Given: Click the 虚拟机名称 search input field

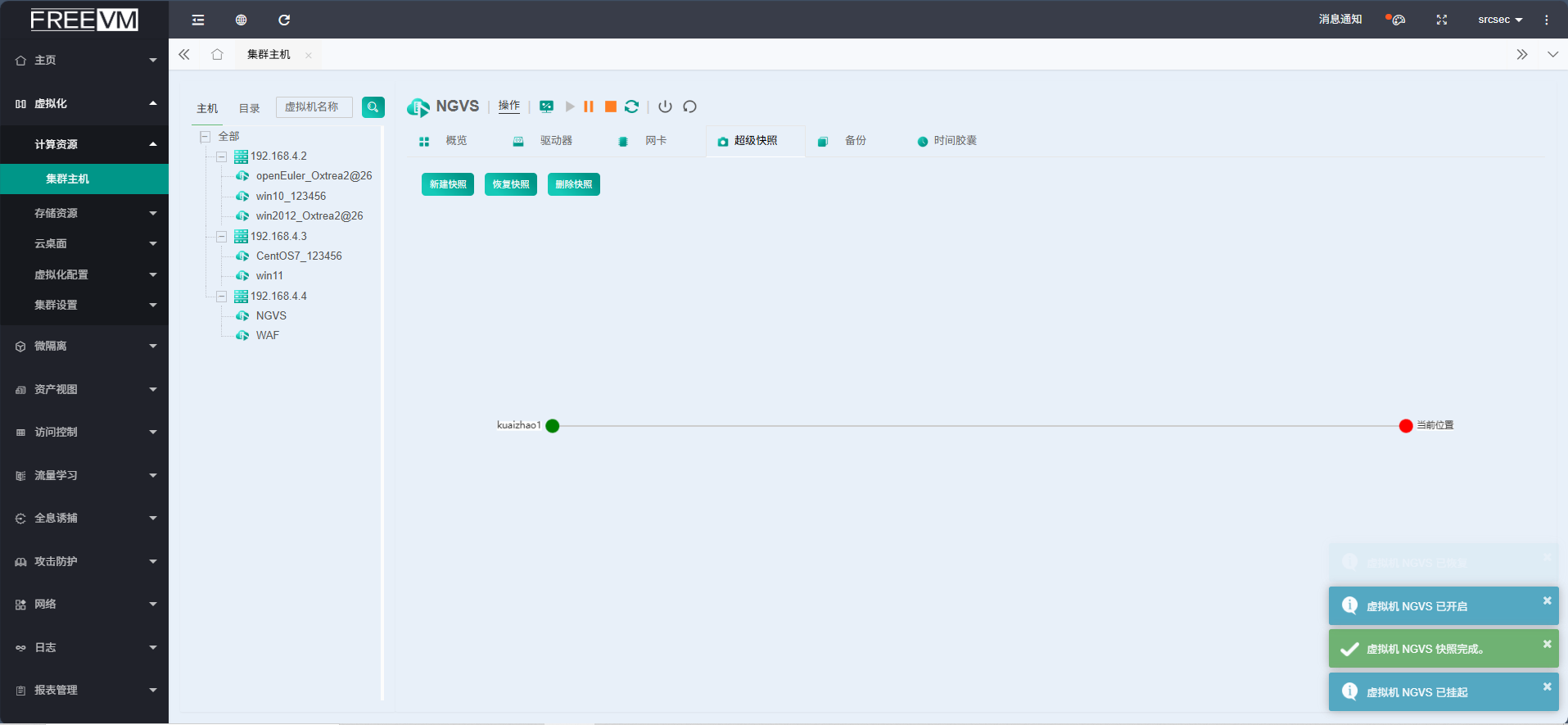Looking at the screenshot, I should click(314, 107).
